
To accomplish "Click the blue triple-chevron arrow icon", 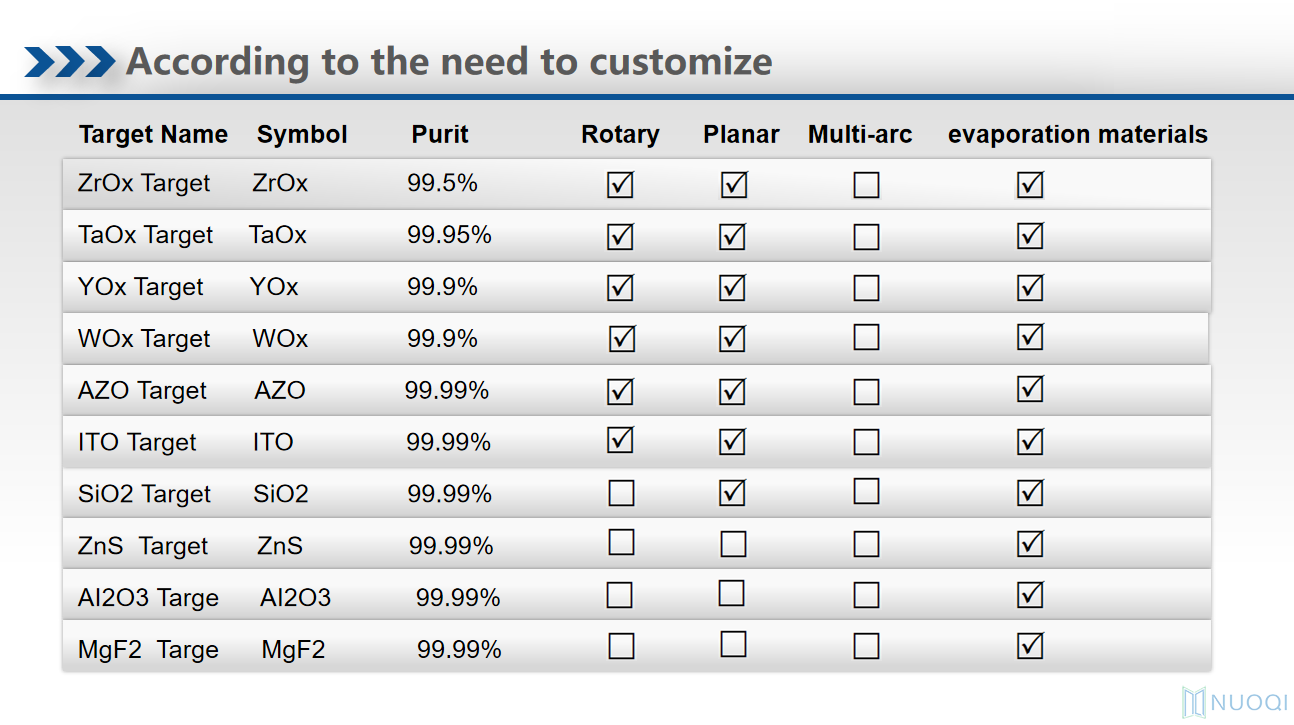I will click(x=70, y=62).
